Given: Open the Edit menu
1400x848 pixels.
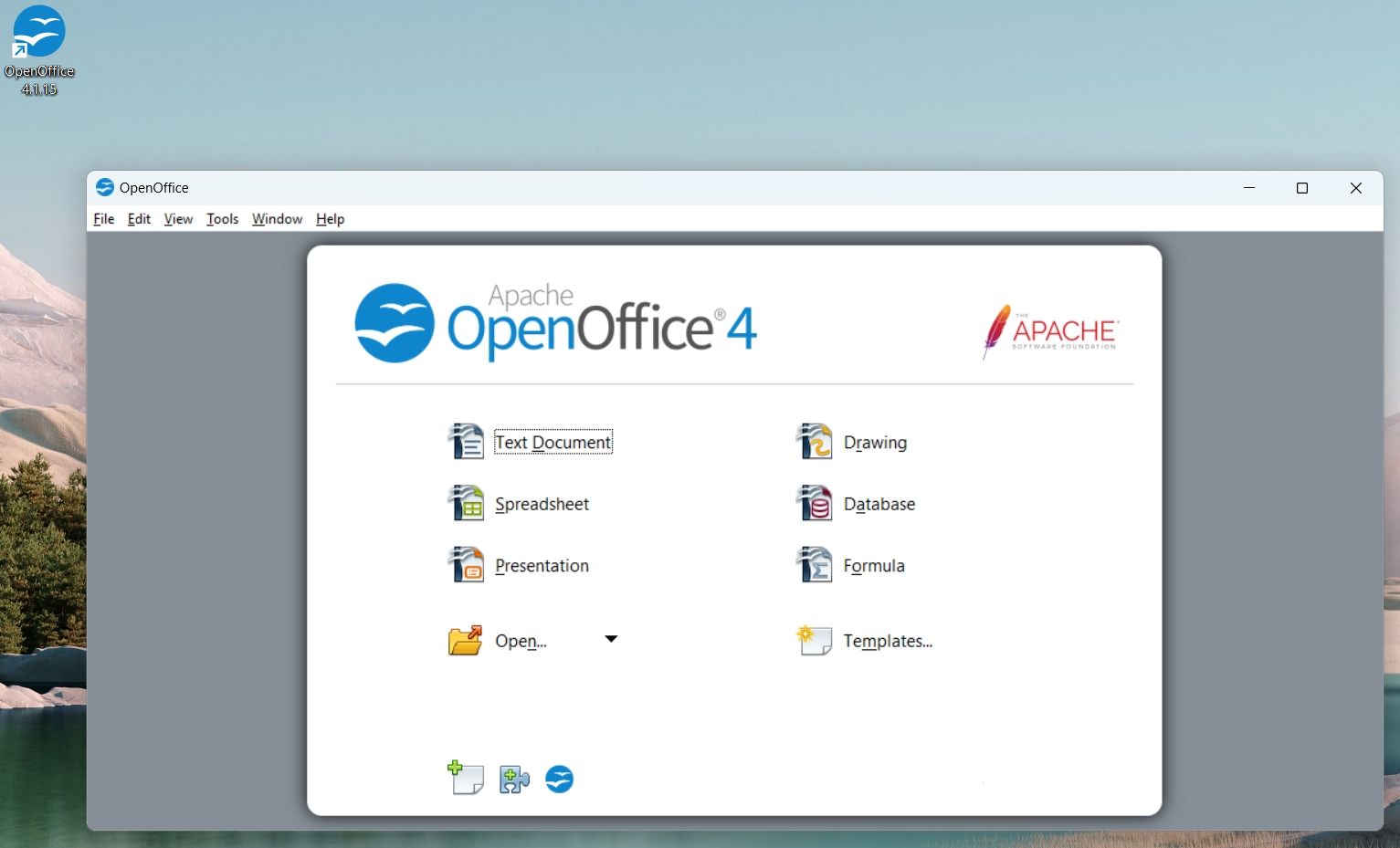Looking at the screenshot, I should point(139,219).
